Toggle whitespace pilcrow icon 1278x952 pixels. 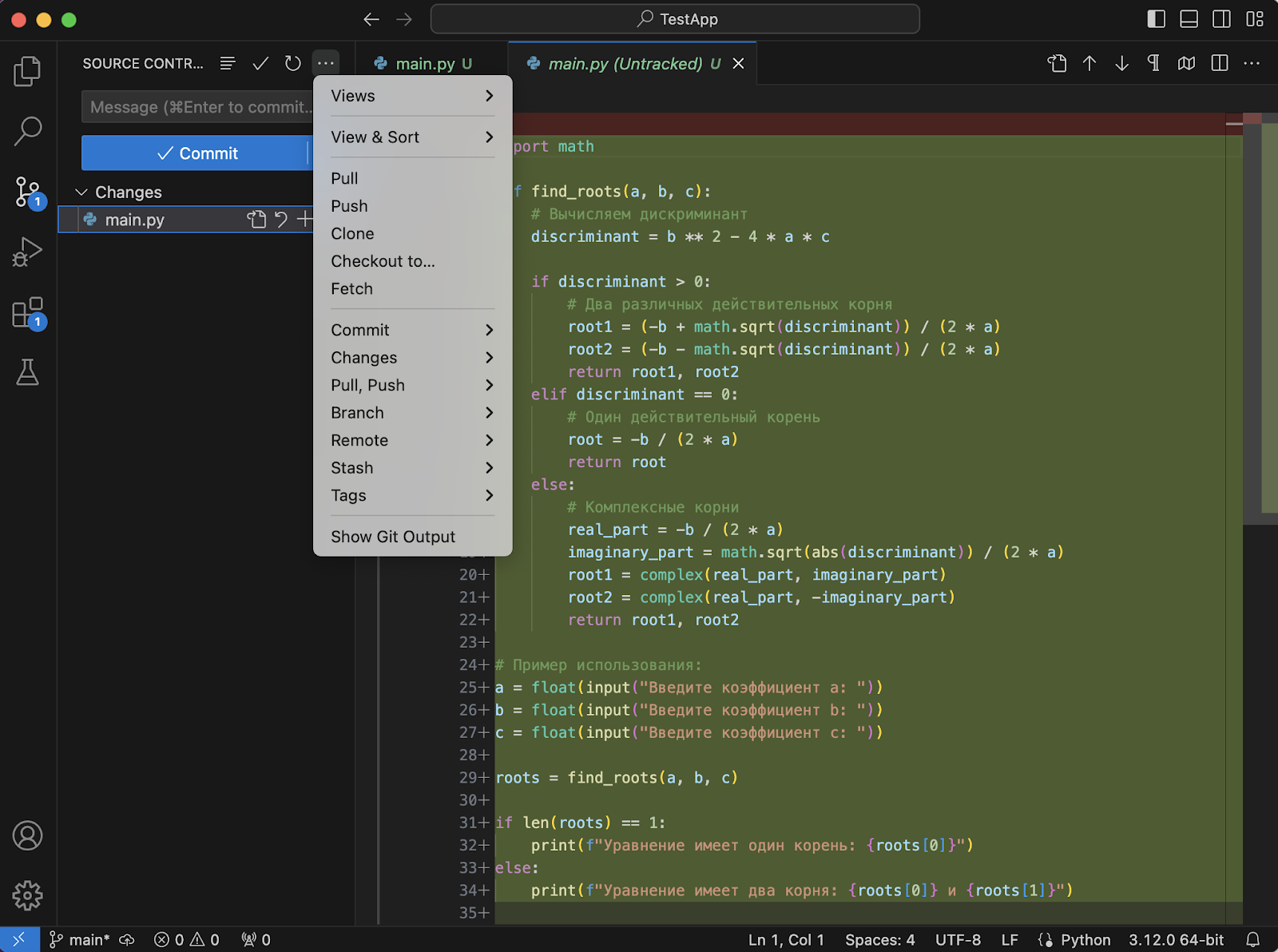point(1153,63)
